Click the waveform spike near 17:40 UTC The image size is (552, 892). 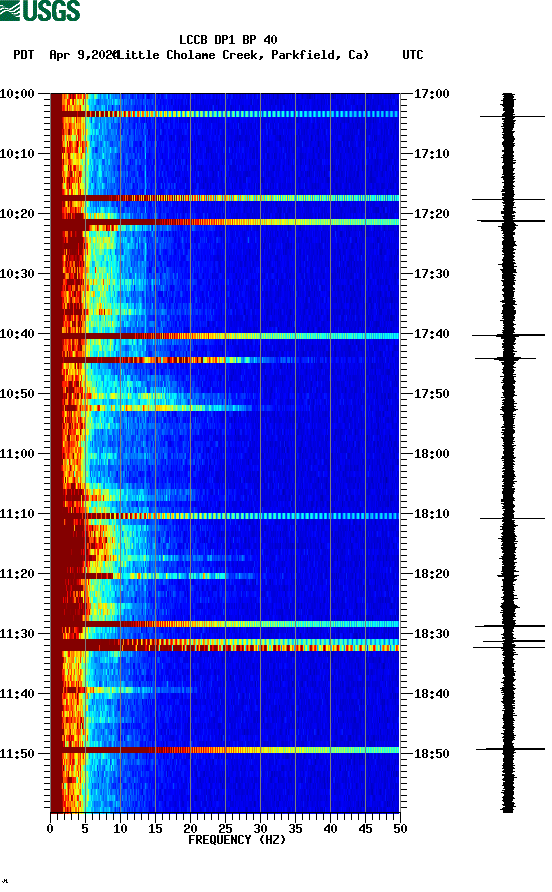(x=508, y=336)
